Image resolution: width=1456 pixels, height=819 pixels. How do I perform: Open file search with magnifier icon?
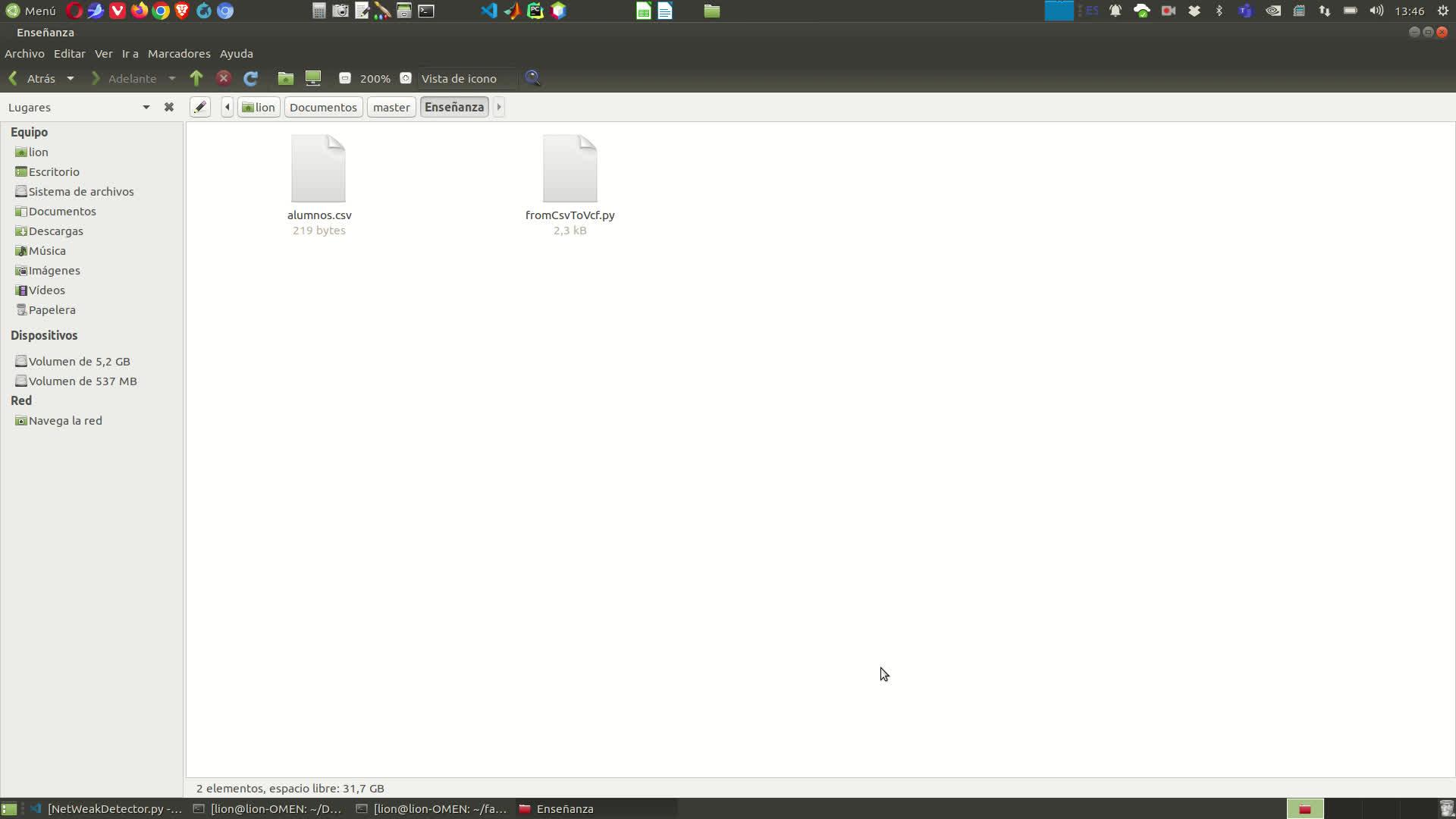click(532, 78)
